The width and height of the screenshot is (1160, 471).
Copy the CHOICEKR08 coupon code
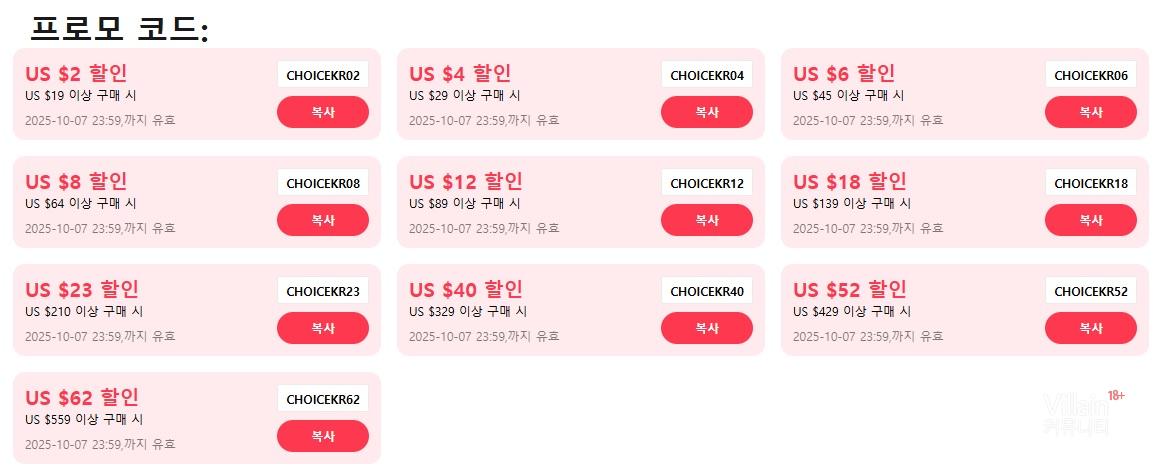pos(322,220)
